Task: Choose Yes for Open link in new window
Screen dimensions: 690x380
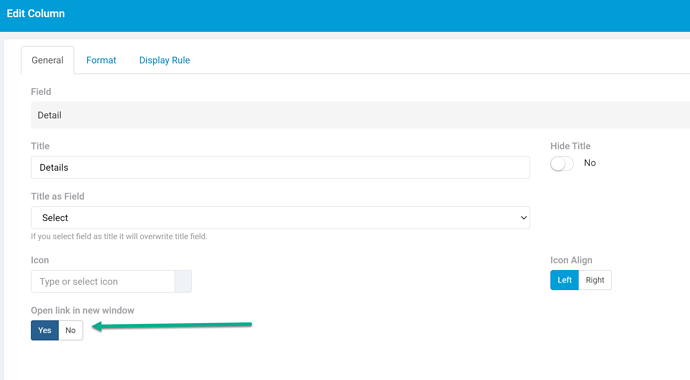Action: [x=45, y=330]
